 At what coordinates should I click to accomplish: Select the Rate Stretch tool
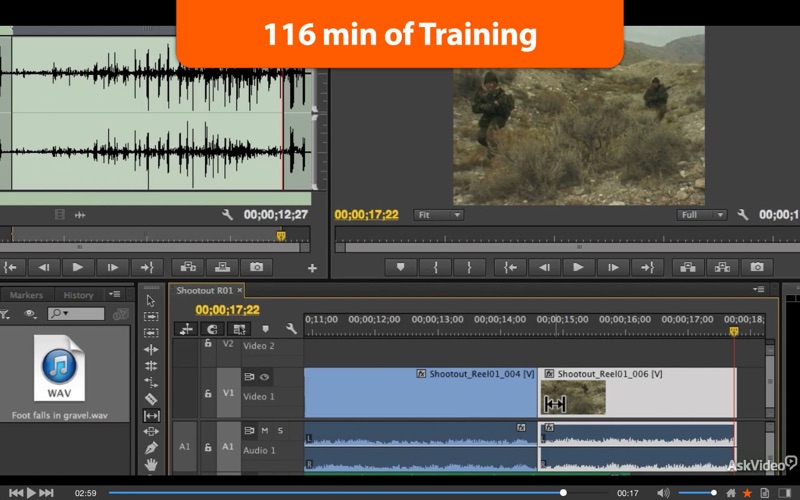(x=151, y=382)
